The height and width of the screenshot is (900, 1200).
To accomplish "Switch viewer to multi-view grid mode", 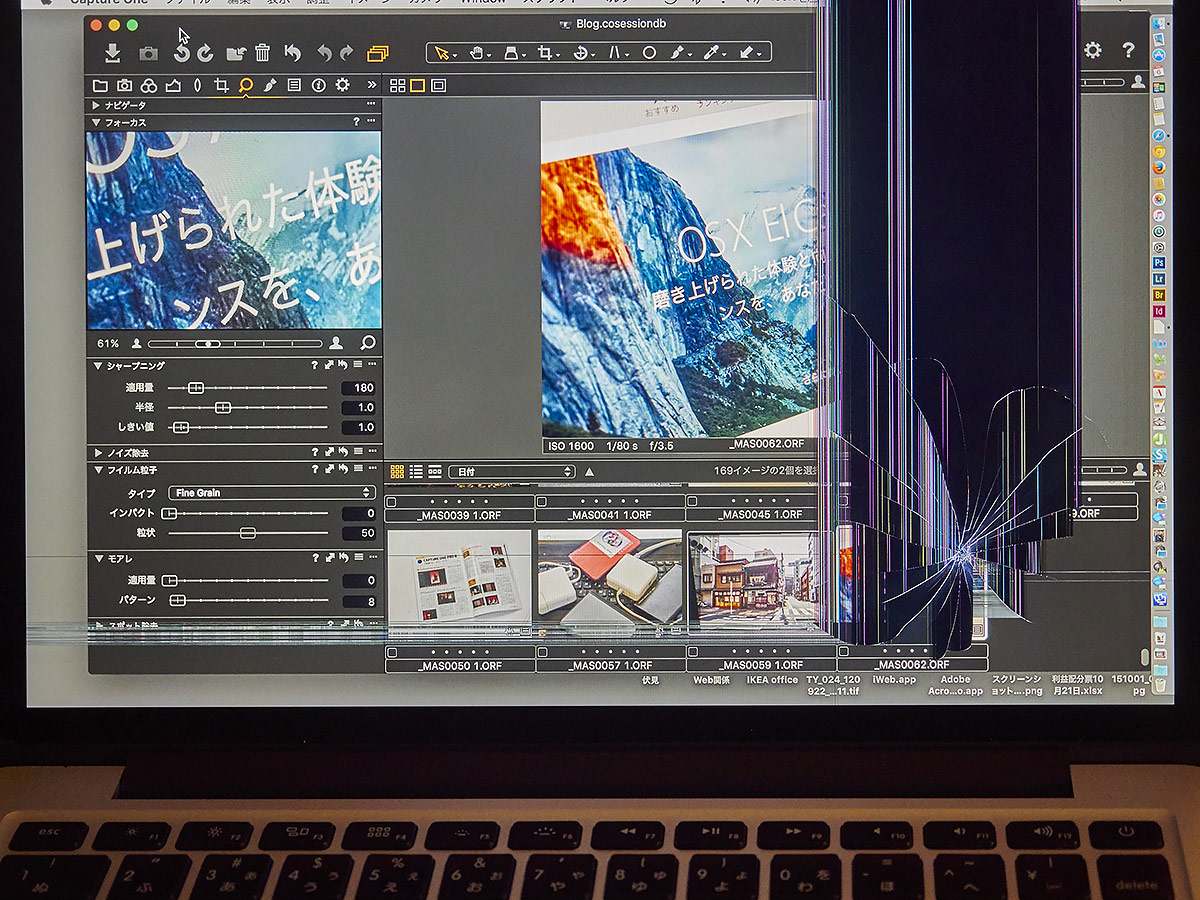I will 397,85.
